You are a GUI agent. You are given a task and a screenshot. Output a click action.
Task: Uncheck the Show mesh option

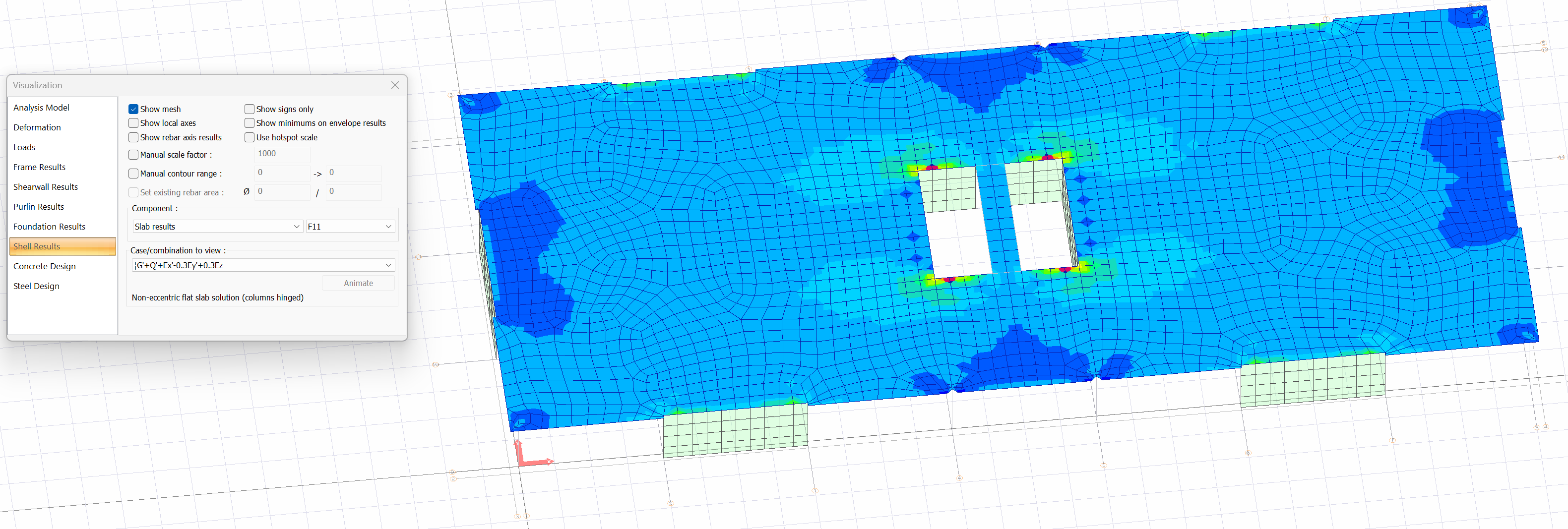(x=133, y=109)
